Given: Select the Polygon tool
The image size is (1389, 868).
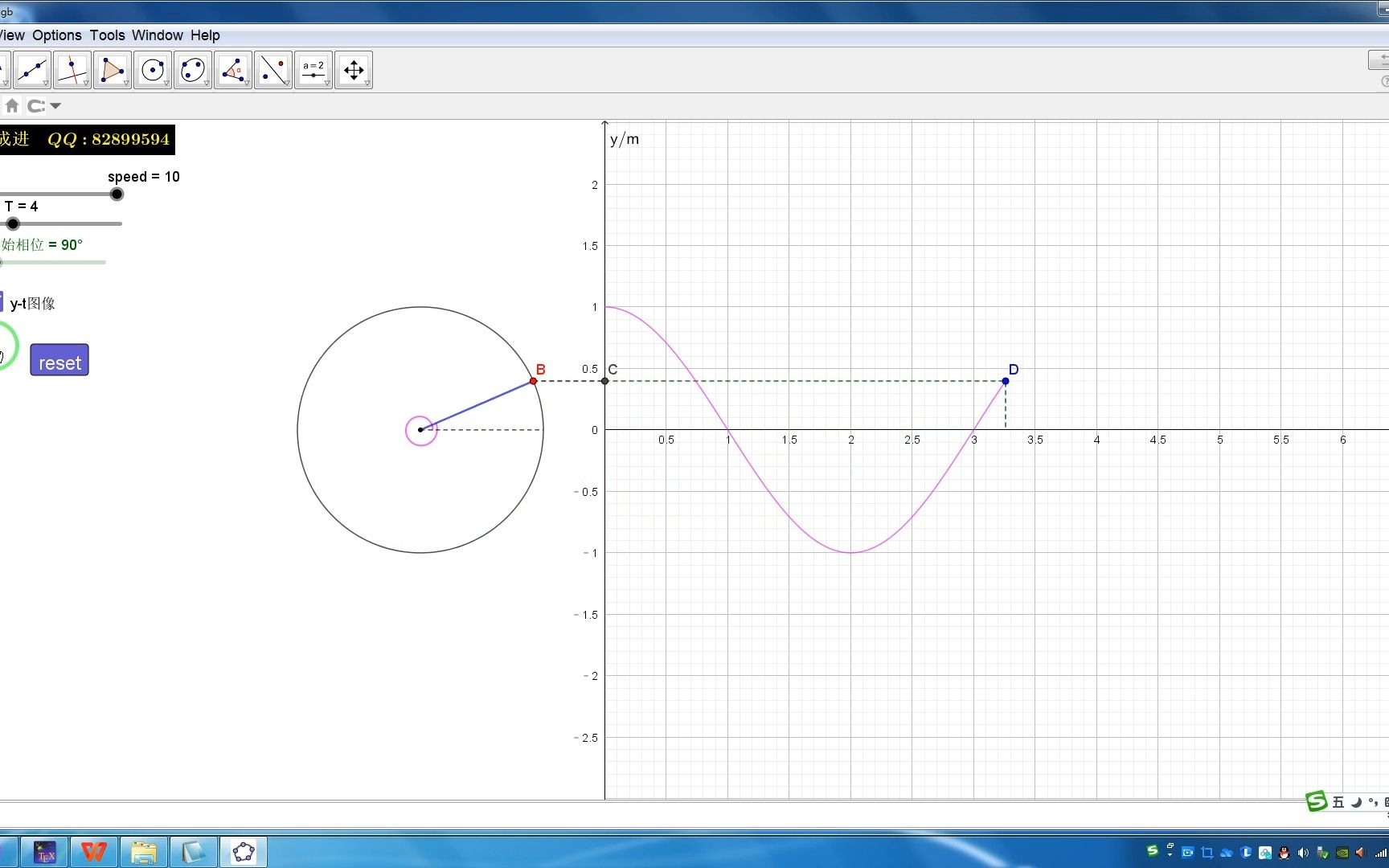Looking at the screenshot, I should pyautogui.click(x=113, y=70).
